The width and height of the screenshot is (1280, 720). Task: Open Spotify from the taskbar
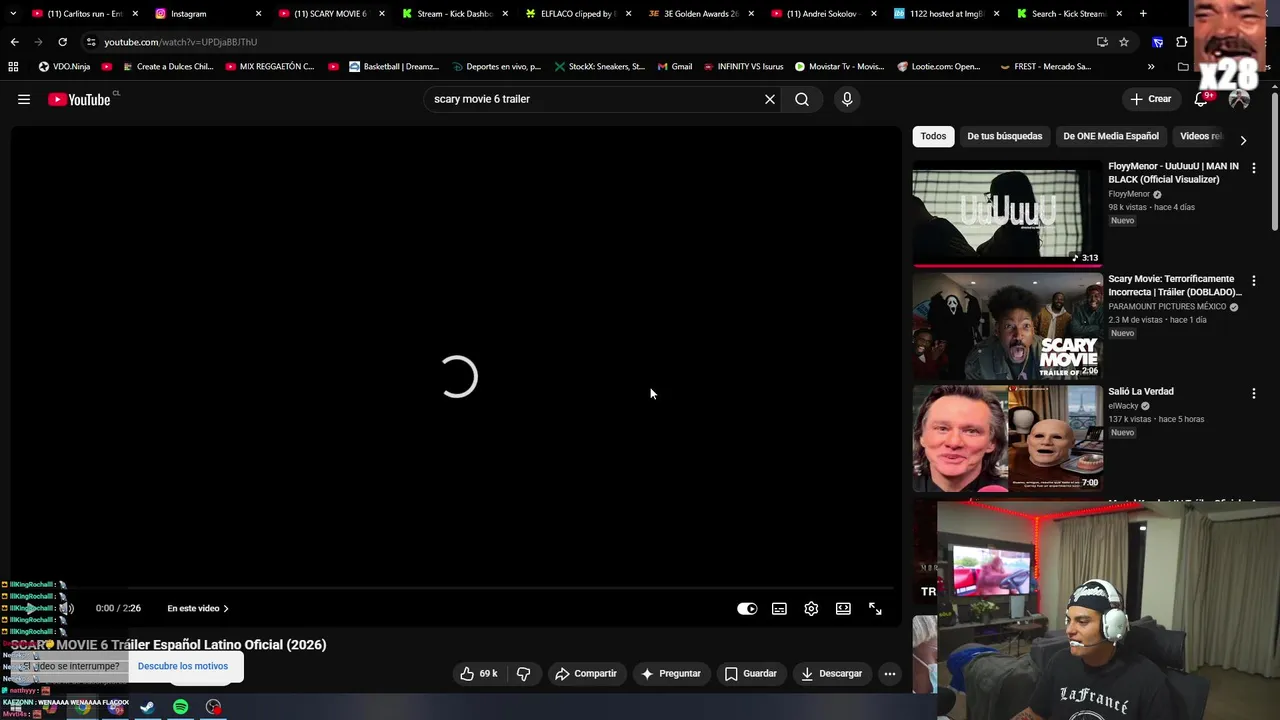point(180,707)
